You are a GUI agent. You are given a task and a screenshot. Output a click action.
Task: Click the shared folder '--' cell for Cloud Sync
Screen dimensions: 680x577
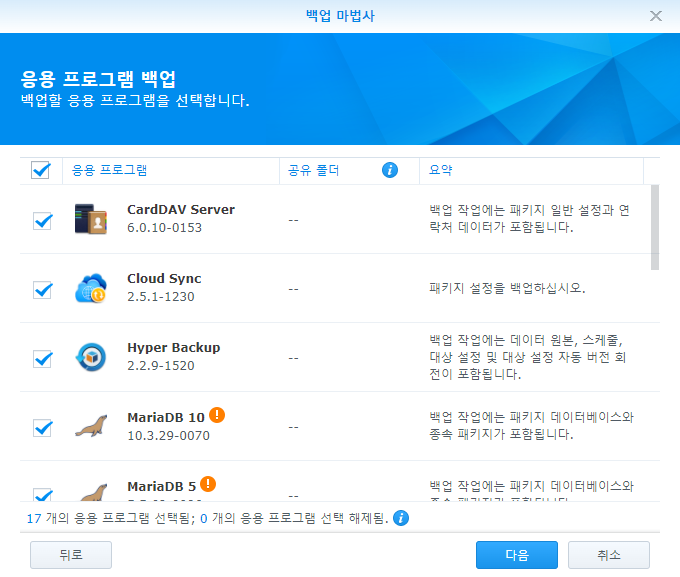click(294, 289)
